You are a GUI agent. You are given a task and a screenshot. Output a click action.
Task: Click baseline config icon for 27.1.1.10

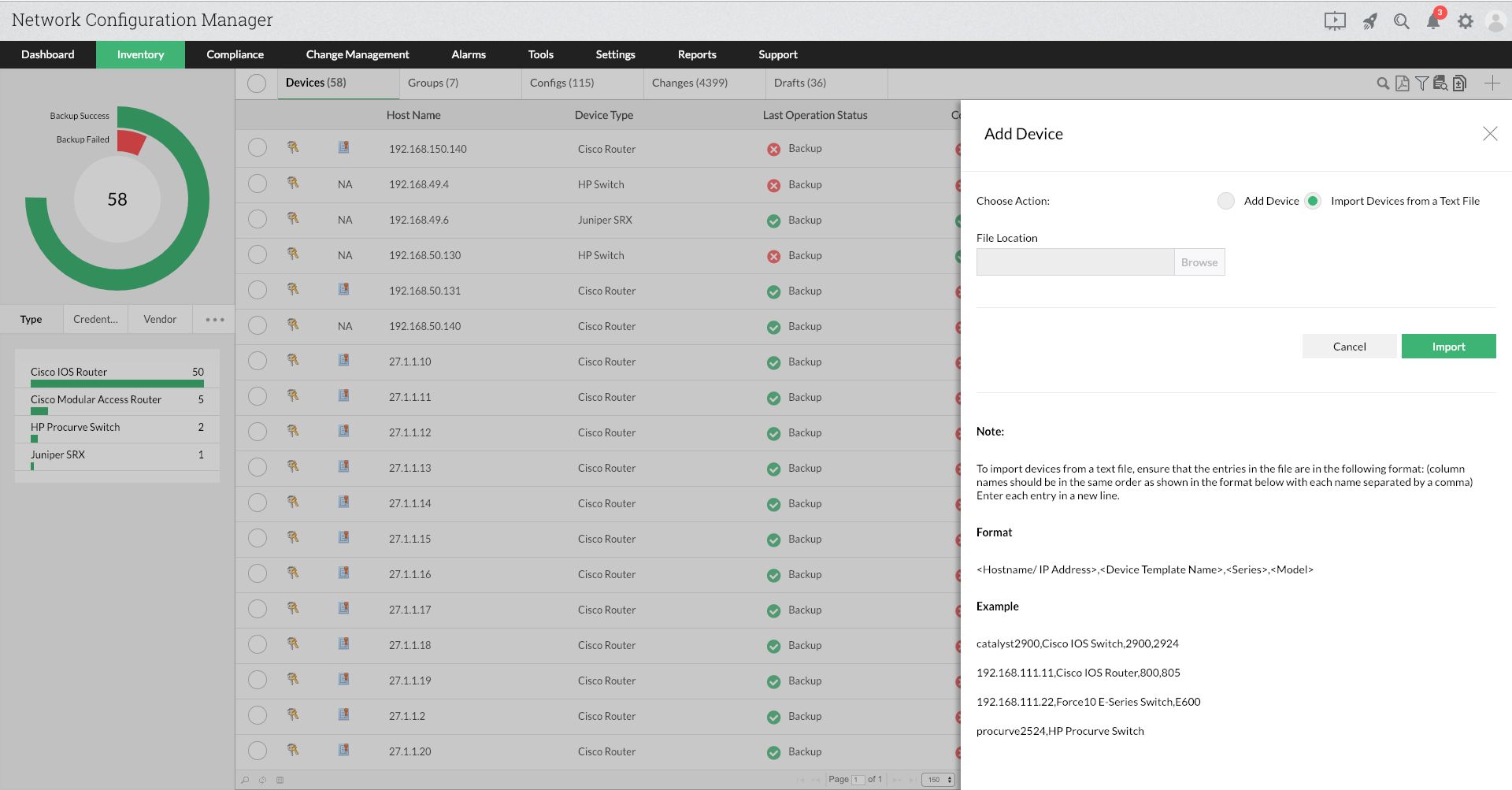tap(344, 360)
